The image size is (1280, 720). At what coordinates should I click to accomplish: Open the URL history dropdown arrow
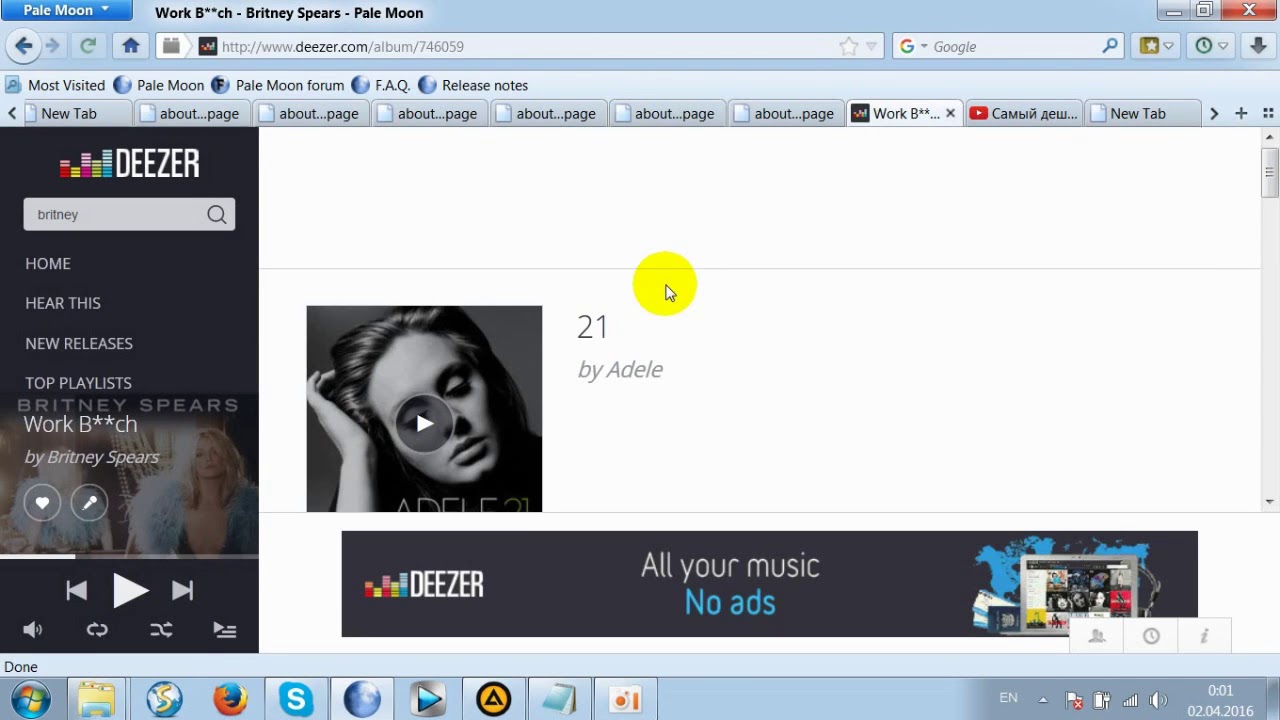pos(871,46)
